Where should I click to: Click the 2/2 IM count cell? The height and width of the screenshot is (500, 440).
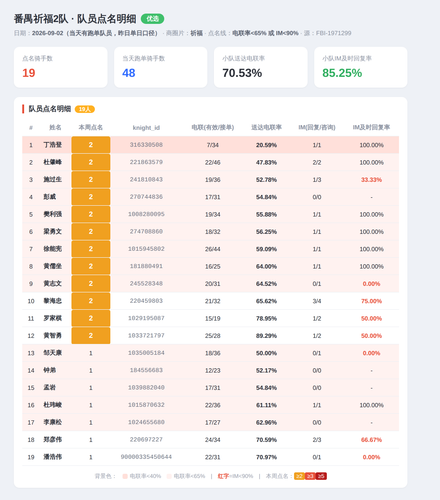coord(317,162)
